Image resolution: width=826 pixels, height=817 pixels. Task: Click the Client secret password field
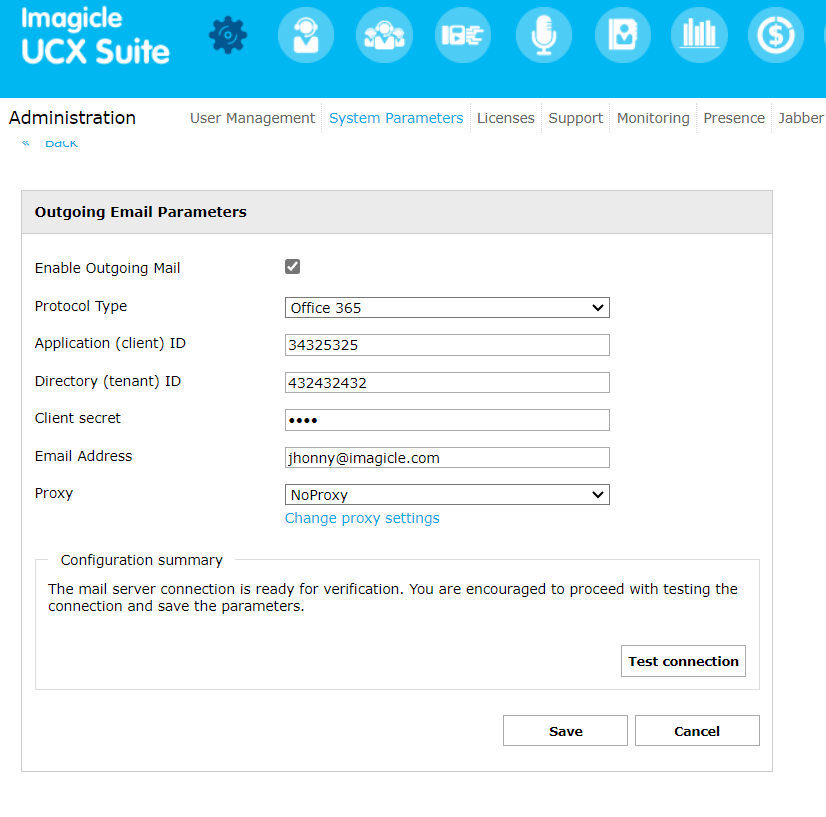447,420
